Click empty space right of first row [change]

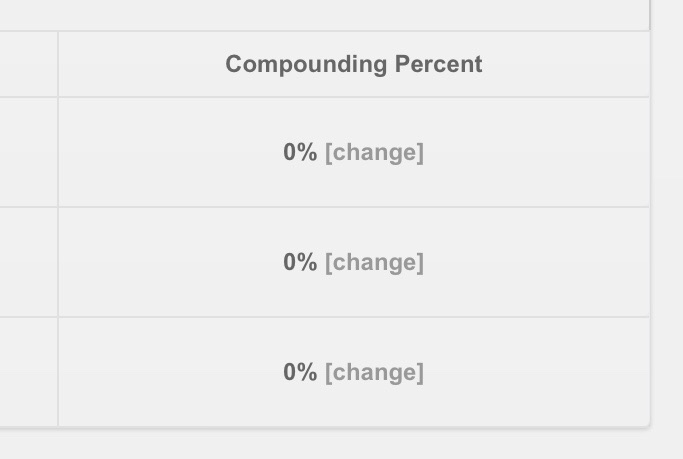click(x=540, y=152)
